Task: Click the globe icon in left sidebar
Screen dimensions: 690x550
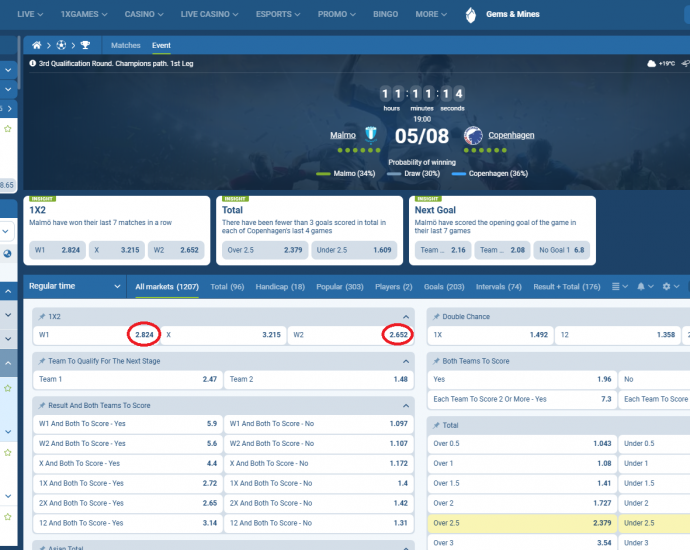Action: (7, 254)
